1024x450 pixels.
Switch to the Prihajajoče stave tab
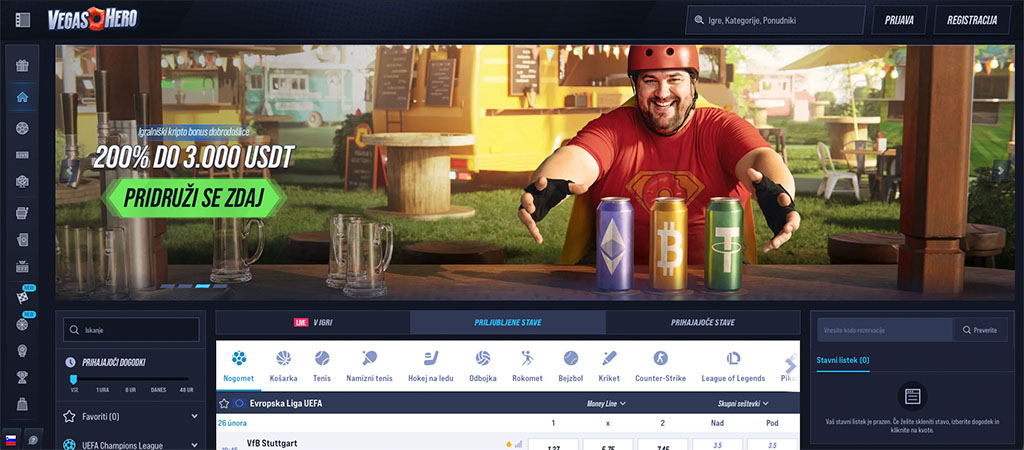[703, 323]
